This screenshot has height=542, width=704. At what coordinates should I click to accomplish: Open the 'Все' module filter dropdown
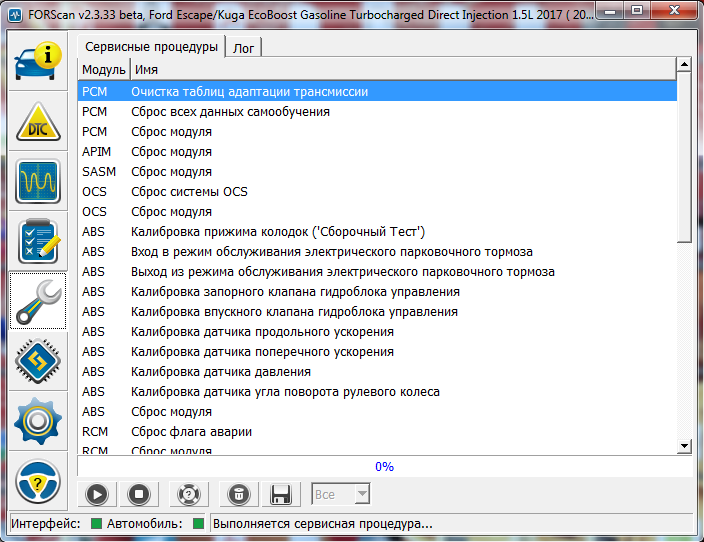coord(341,494)
